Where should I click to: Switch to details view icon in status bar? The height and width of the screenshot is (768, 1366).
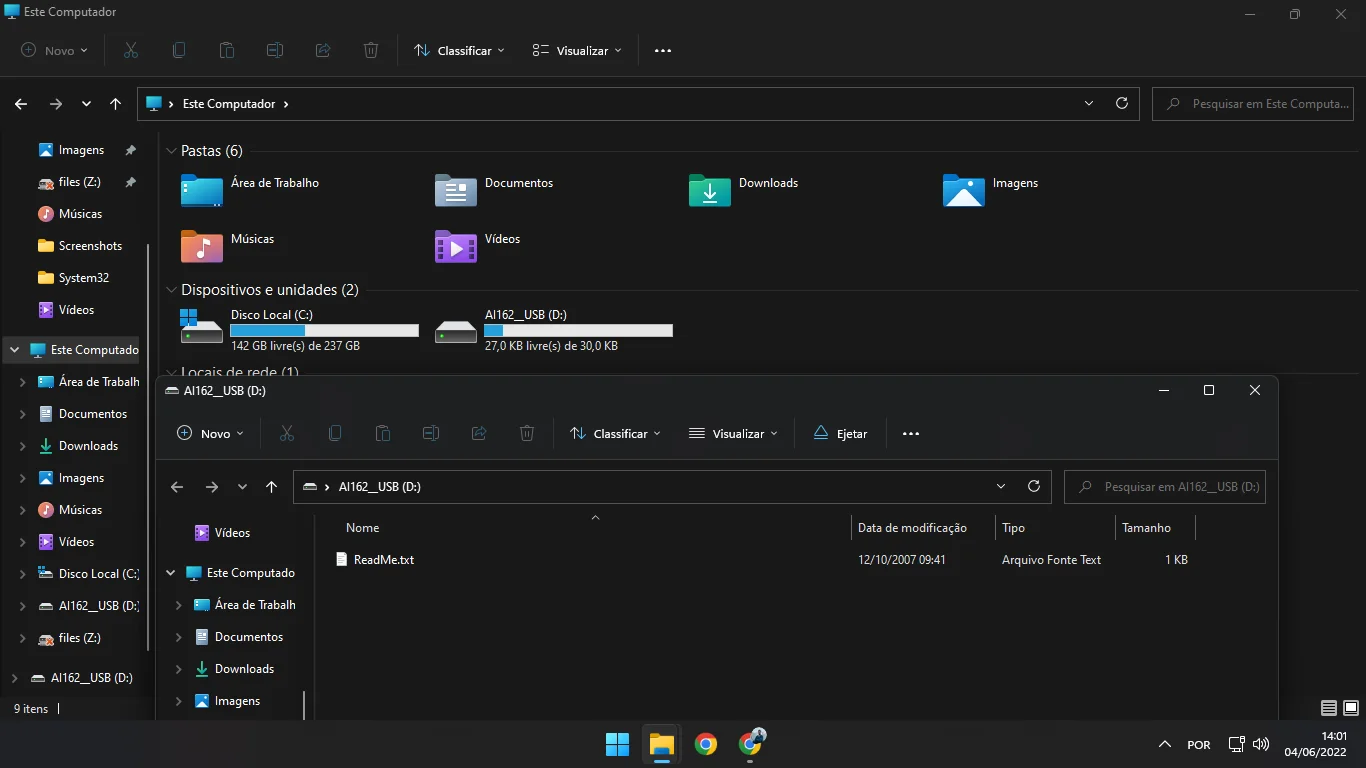1329,708
